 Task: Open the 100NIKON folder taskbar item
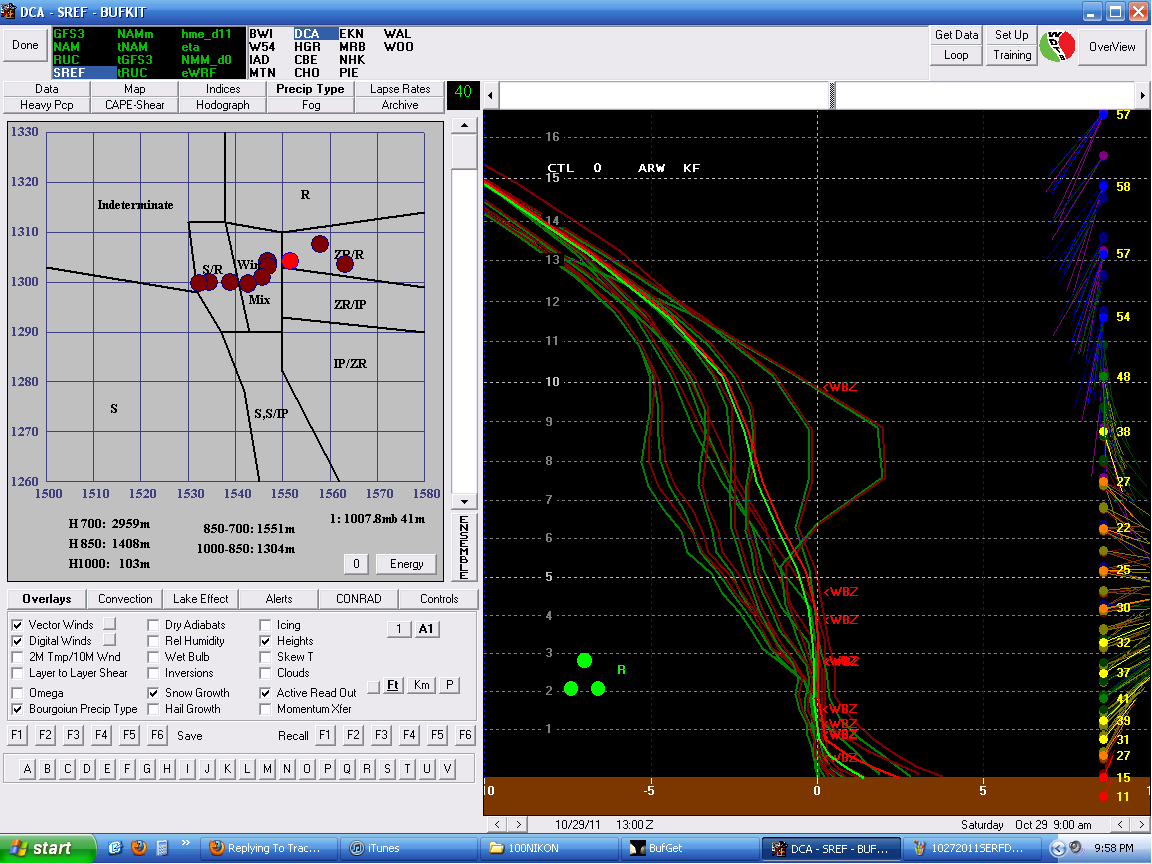(x=549, y=848)
